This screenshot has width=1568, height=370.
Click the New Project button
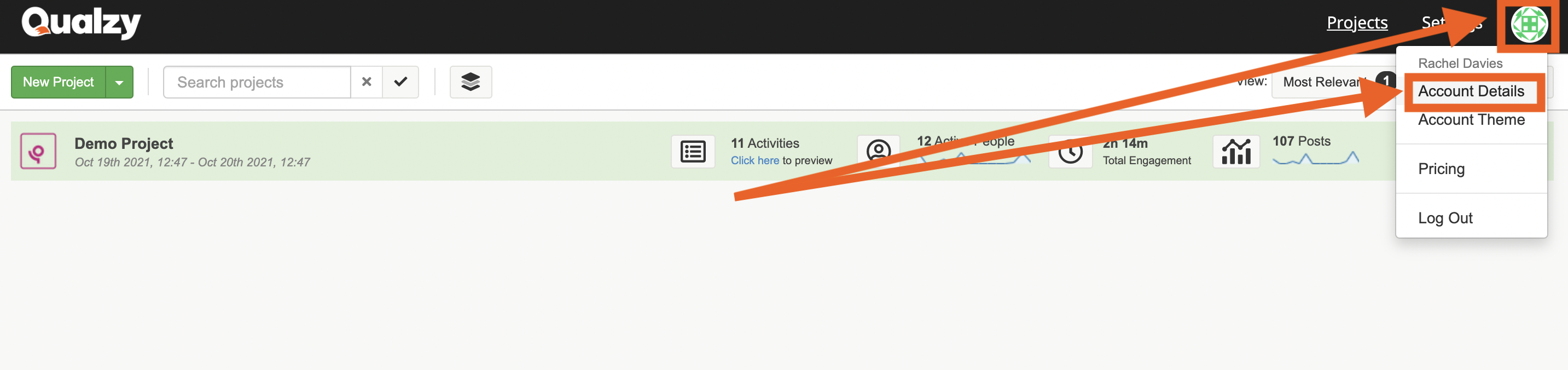(x=59, y=82)
